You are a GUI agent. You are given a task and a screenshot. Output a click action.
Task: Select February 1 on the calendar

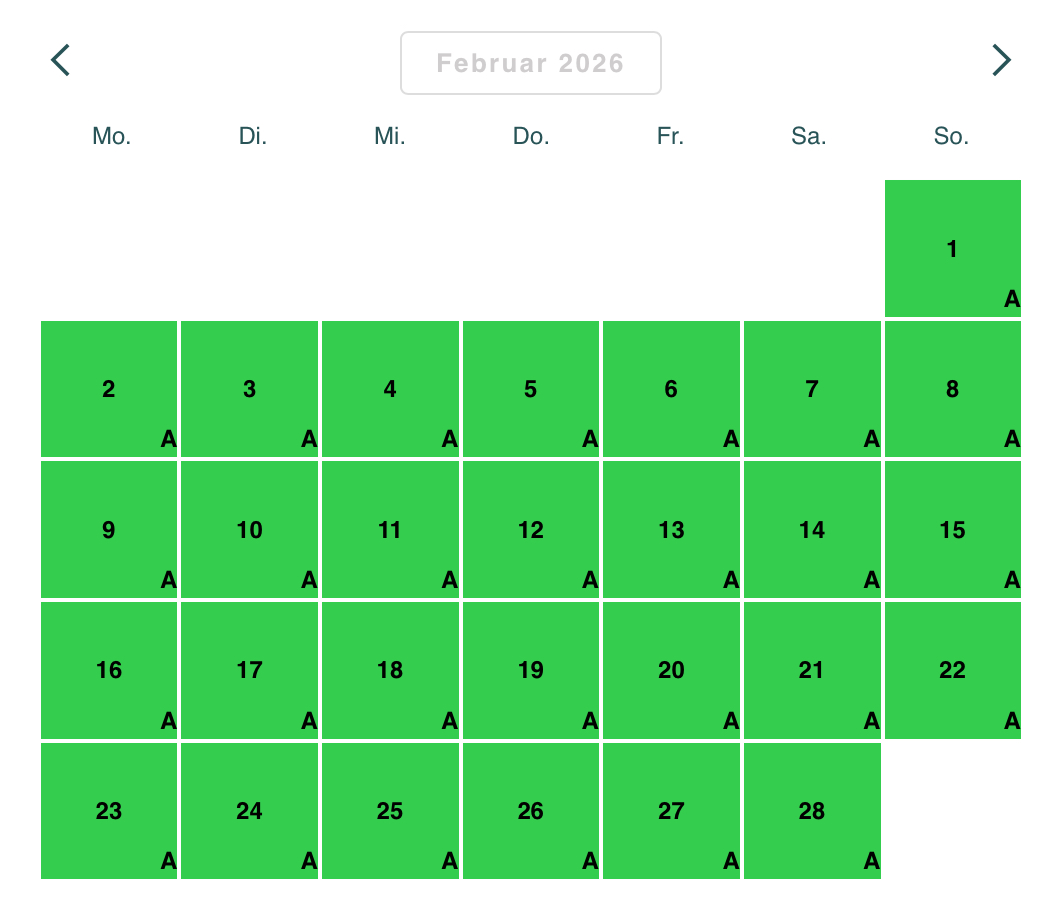pos(952,249)
